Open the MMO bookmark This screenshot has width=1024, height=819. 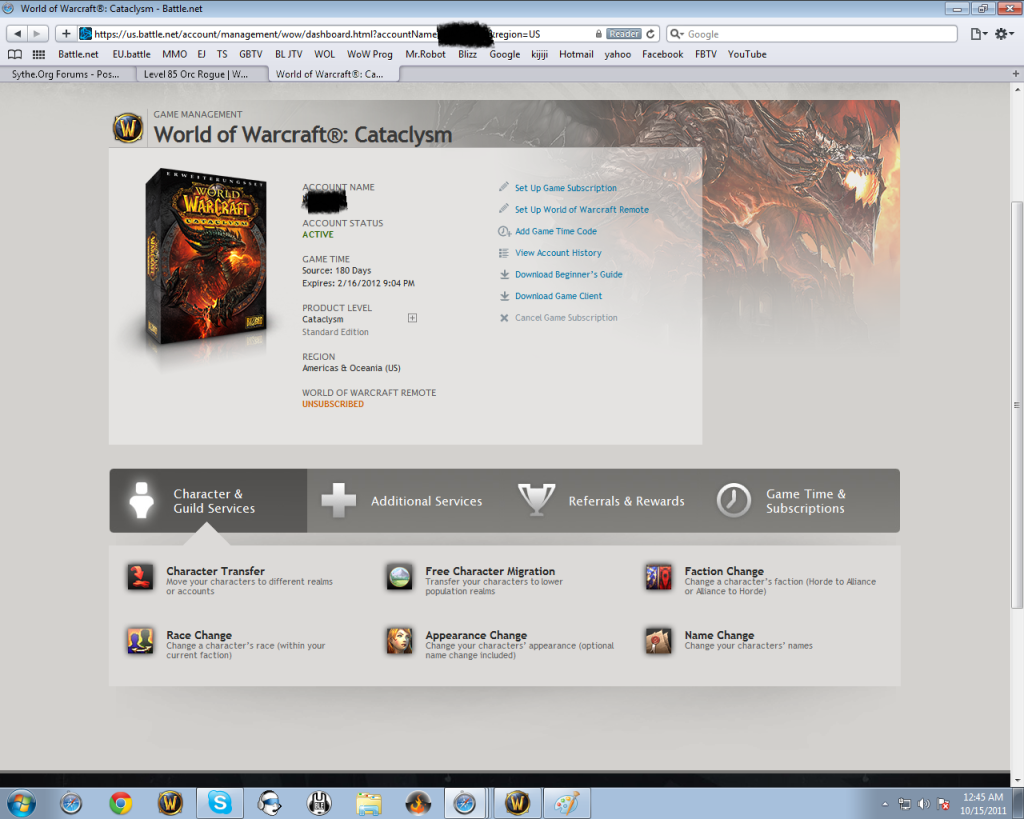174,54
